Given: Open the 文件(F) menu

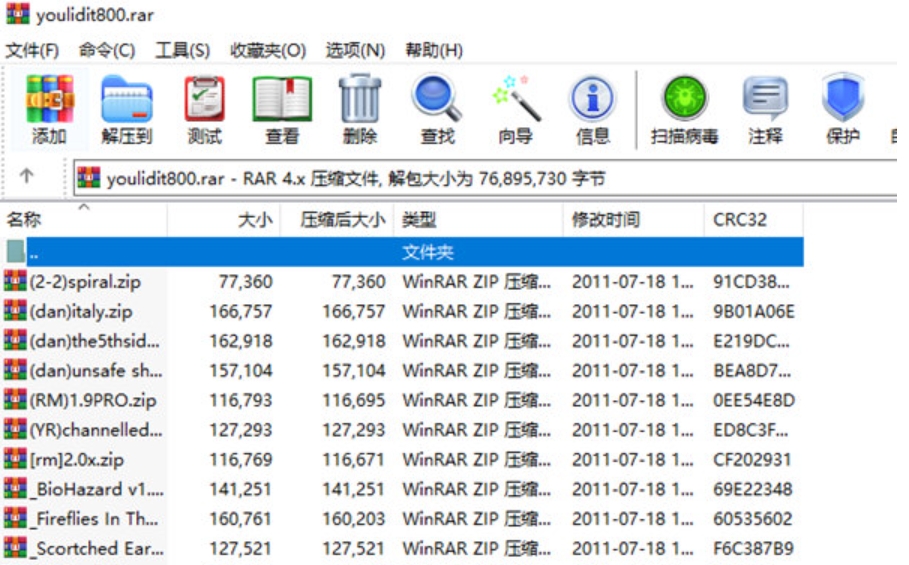Looking at the screenshot, I should pos(32,50).
